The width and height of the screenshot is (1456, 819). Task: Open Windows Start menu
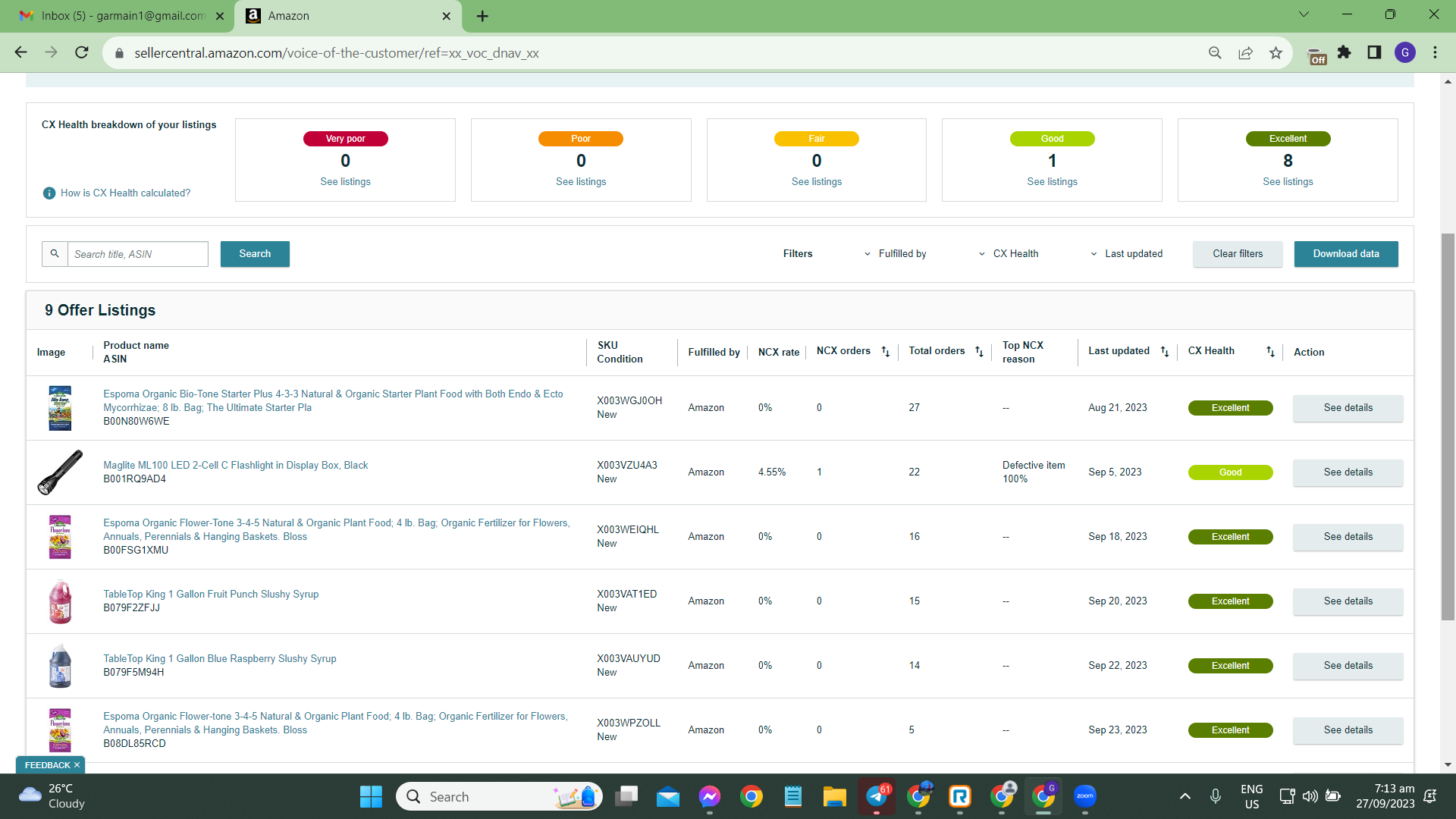tap(371, 796)
